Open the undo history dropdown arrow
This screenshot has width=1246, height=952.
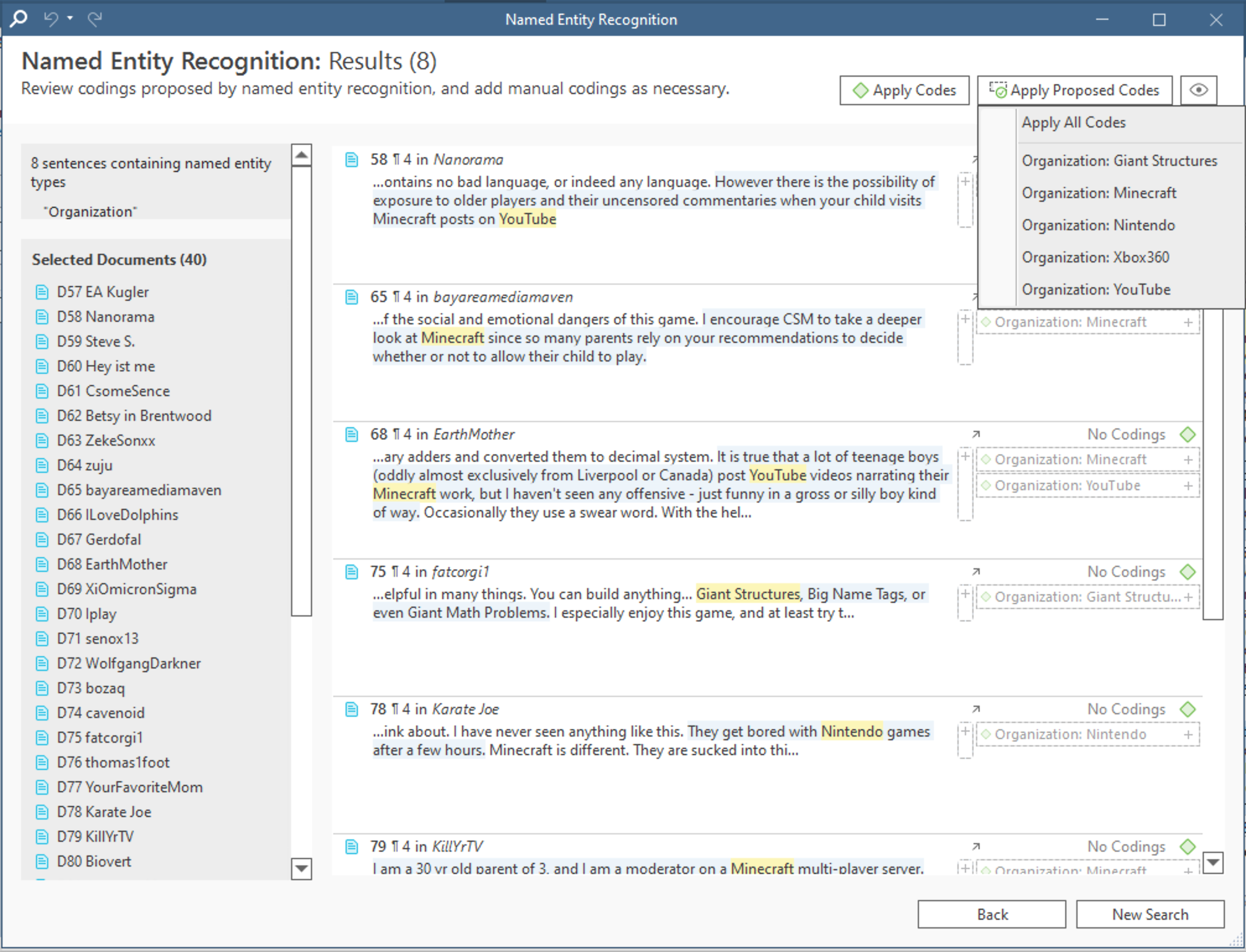click(x=70, y=19)
